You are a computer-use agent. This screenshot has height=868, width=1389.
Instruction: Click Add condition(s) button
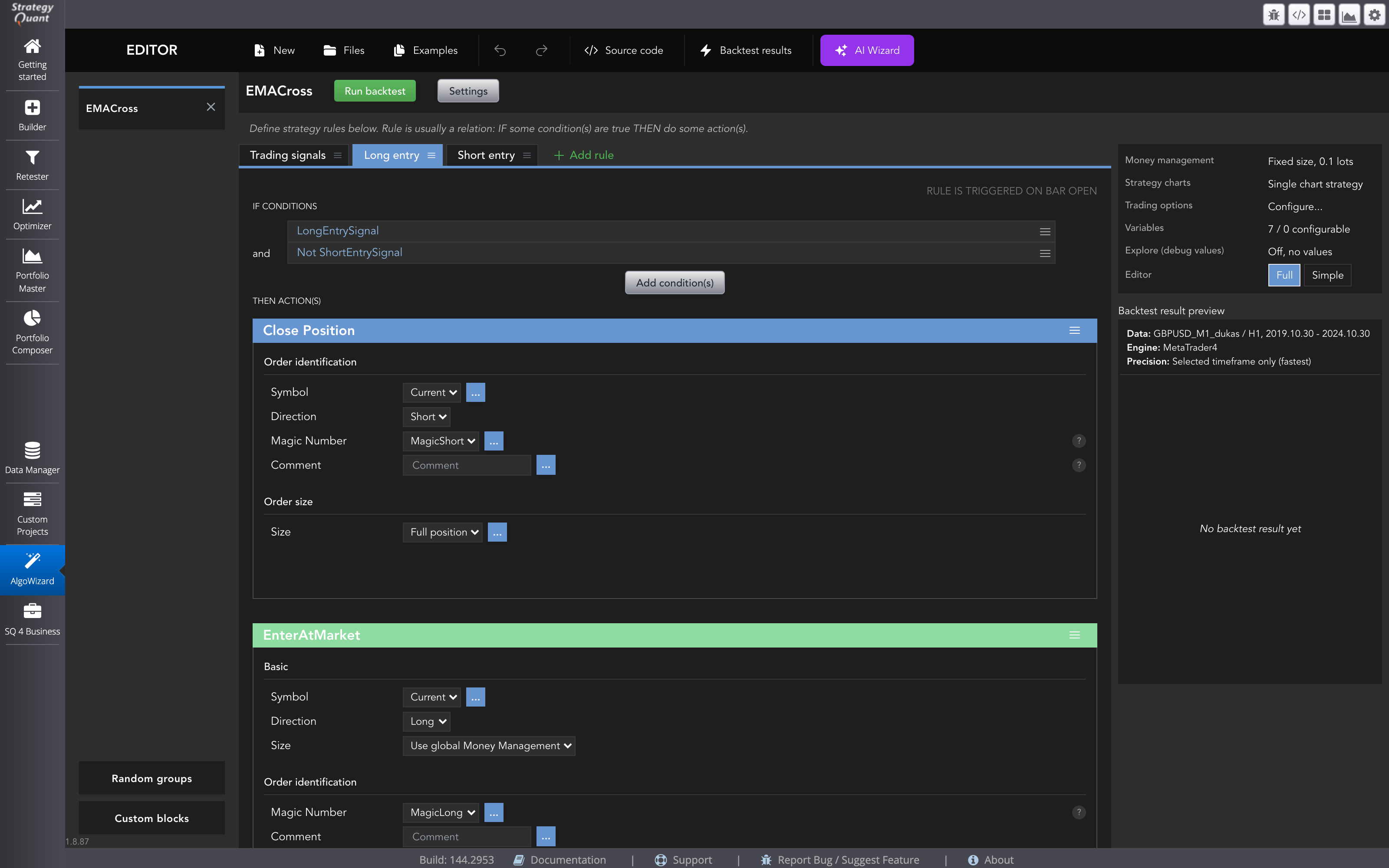click(x=675, y=283)
